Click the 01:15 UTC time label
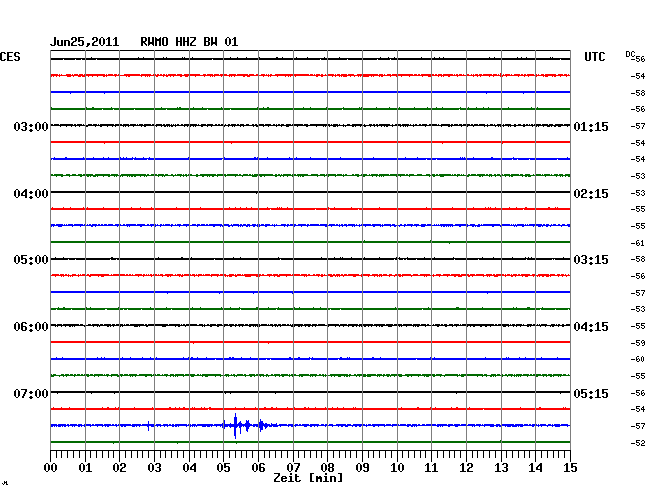The height and width of the screenshot is (494, 650). click(x=591, y=126)
